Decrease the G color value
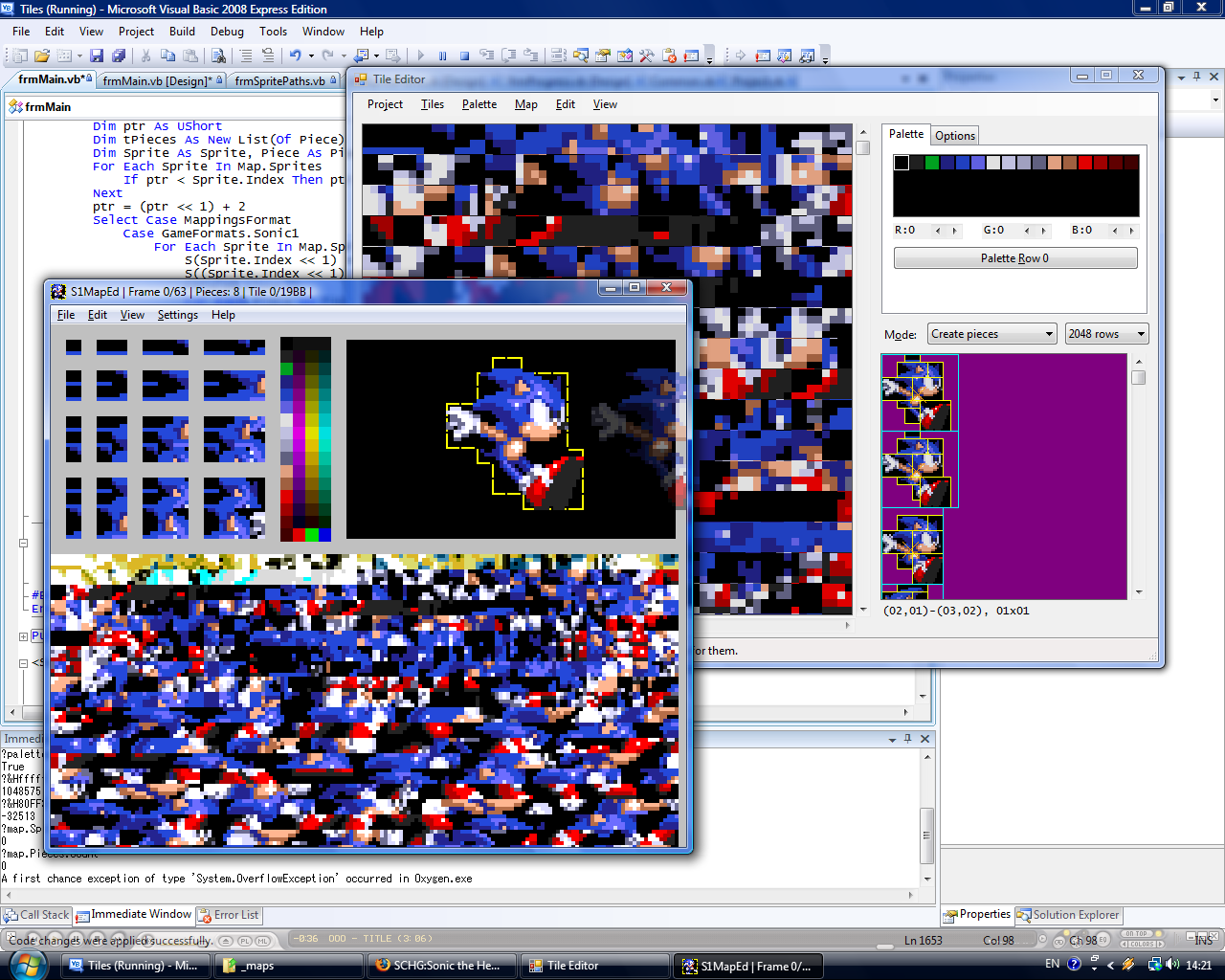1225x980 pixels. point(1027,230)
